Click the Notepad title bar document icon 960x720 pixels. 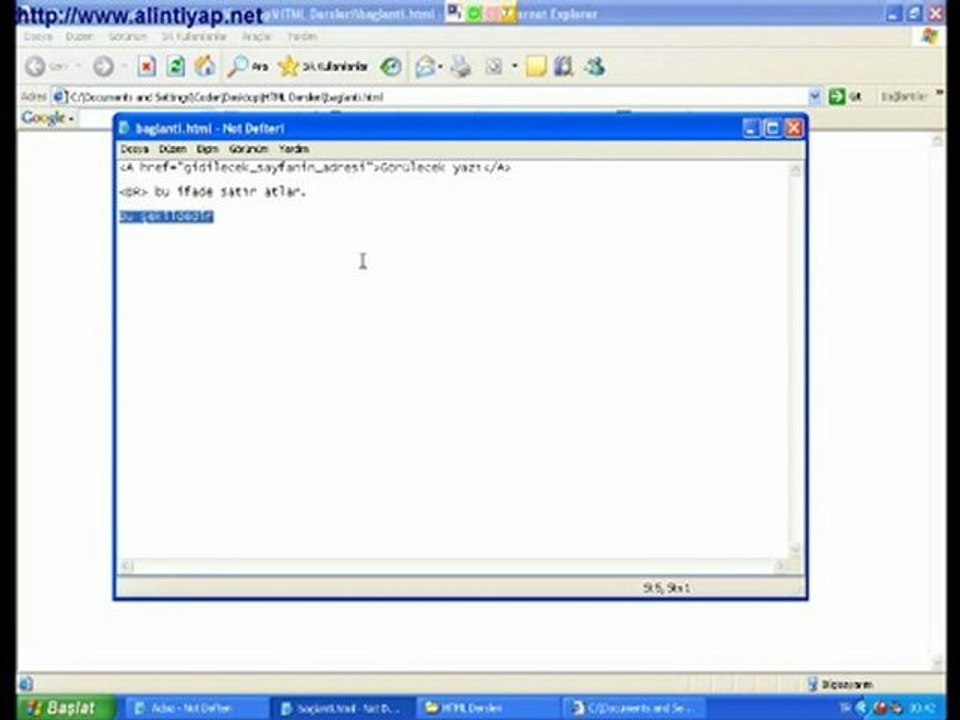[124, 128]
